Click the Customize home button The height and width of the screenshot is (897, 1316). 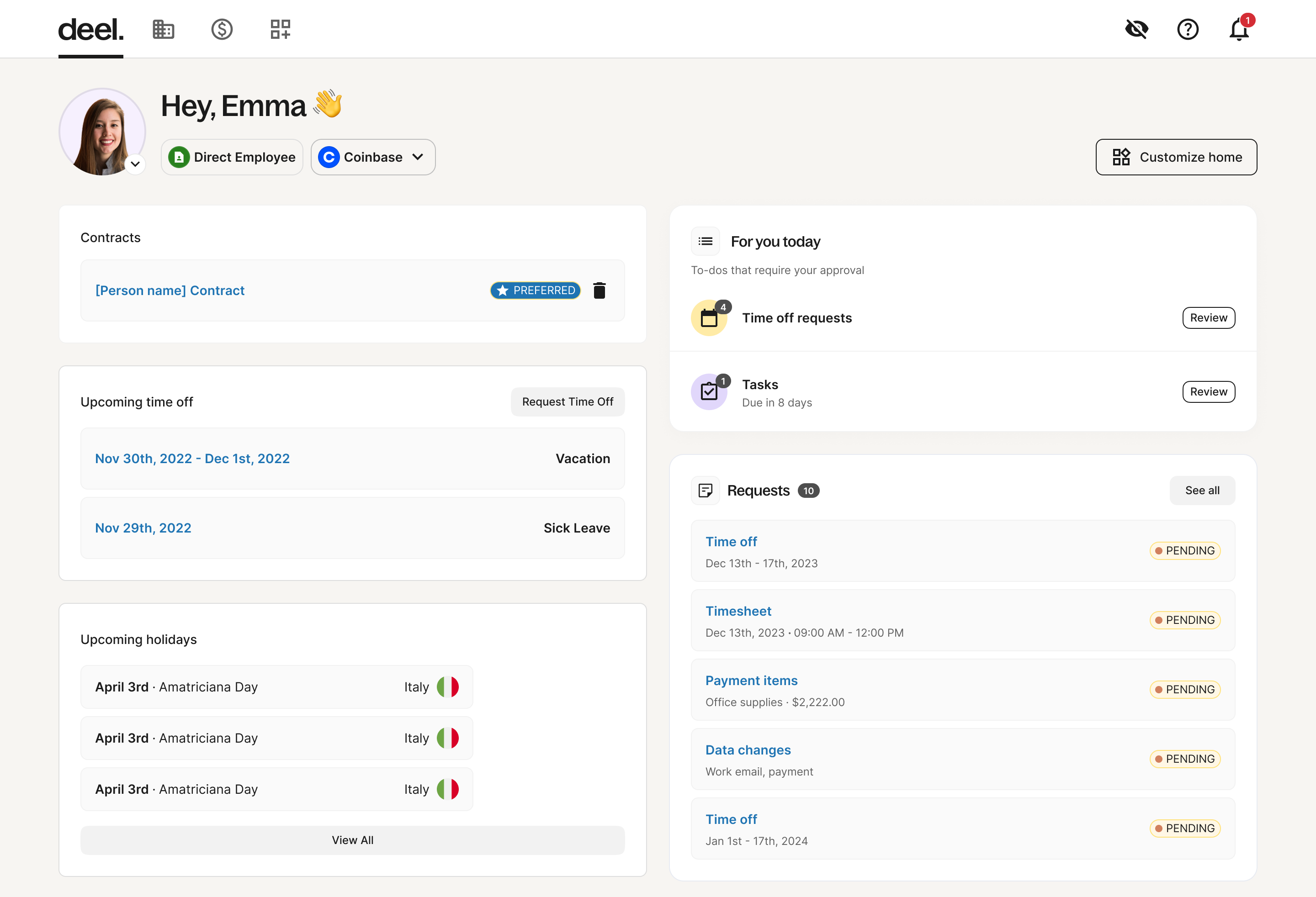(x=1176, y=157)
